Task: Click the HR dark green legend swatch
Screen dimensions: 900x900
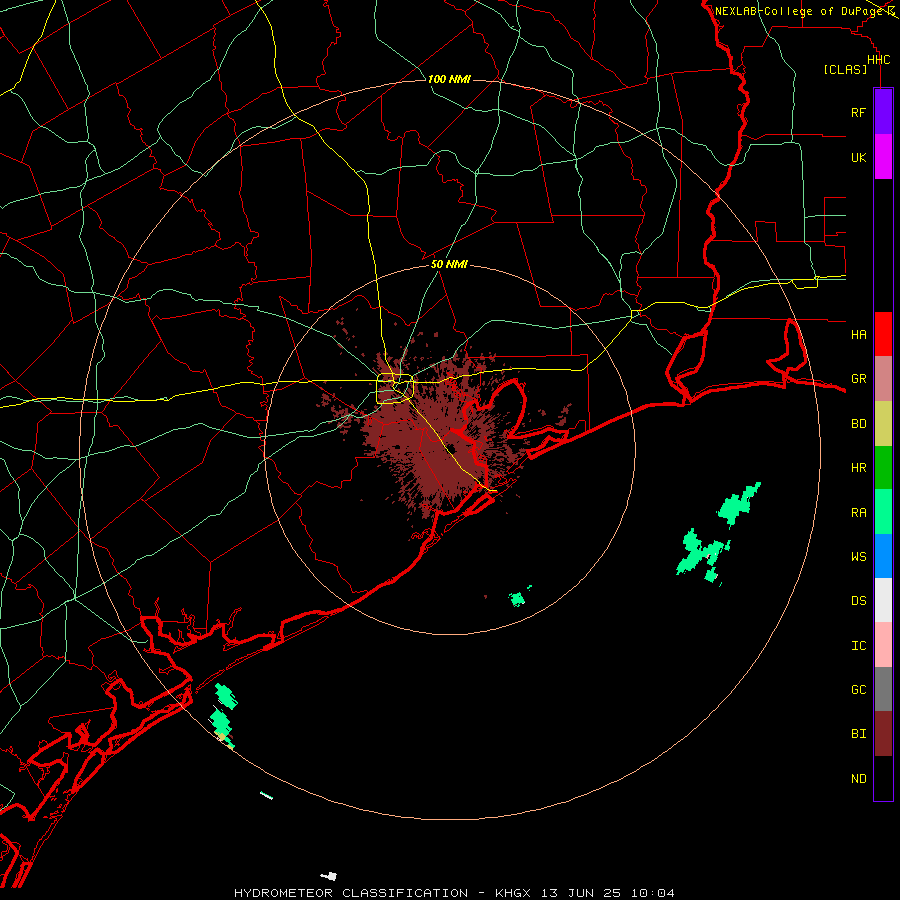Action: (x=883, y=467)
